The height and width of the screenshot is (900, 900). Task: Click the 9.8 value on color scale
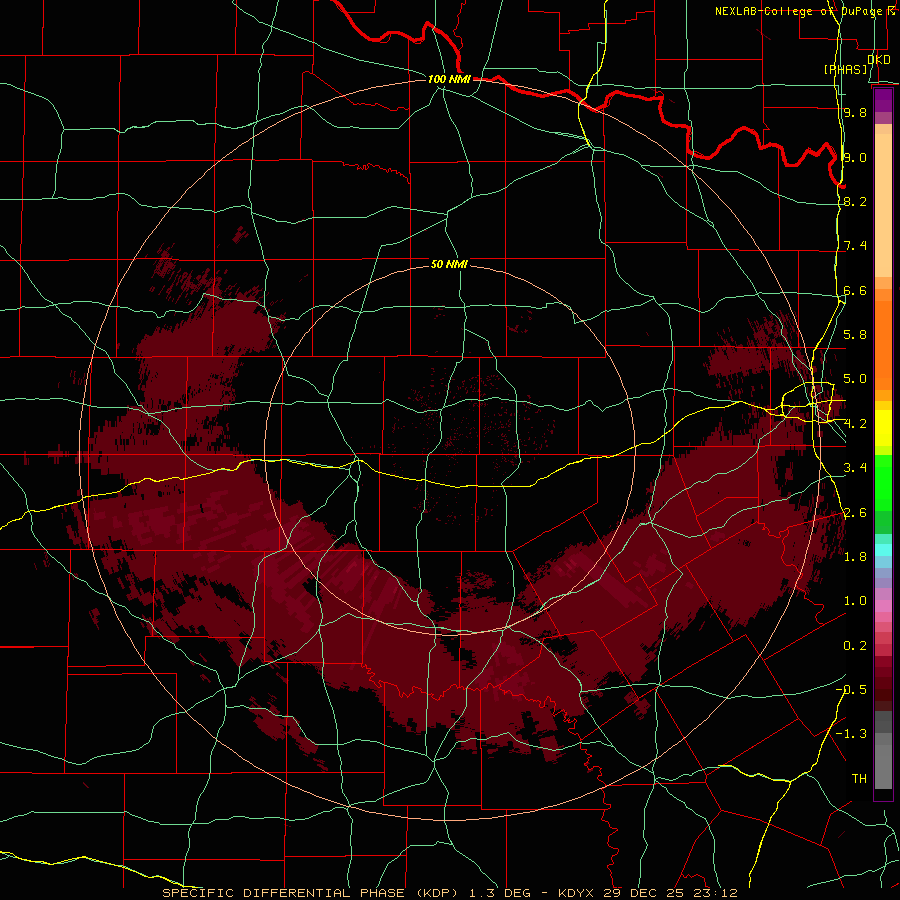click(855, 112)
